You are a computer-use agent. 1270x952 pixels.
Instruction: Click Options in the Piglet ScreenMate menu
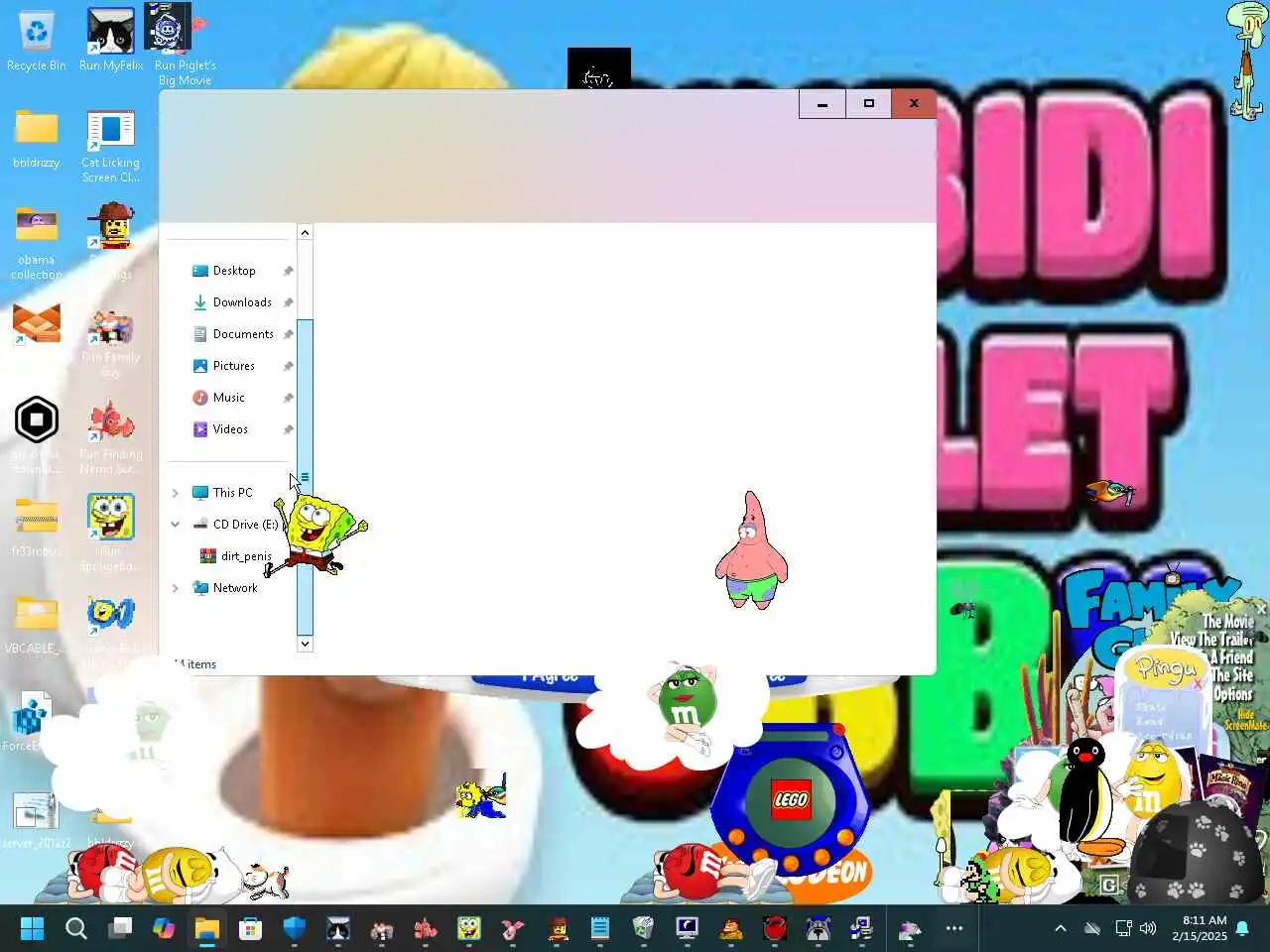coord(1233,694)
